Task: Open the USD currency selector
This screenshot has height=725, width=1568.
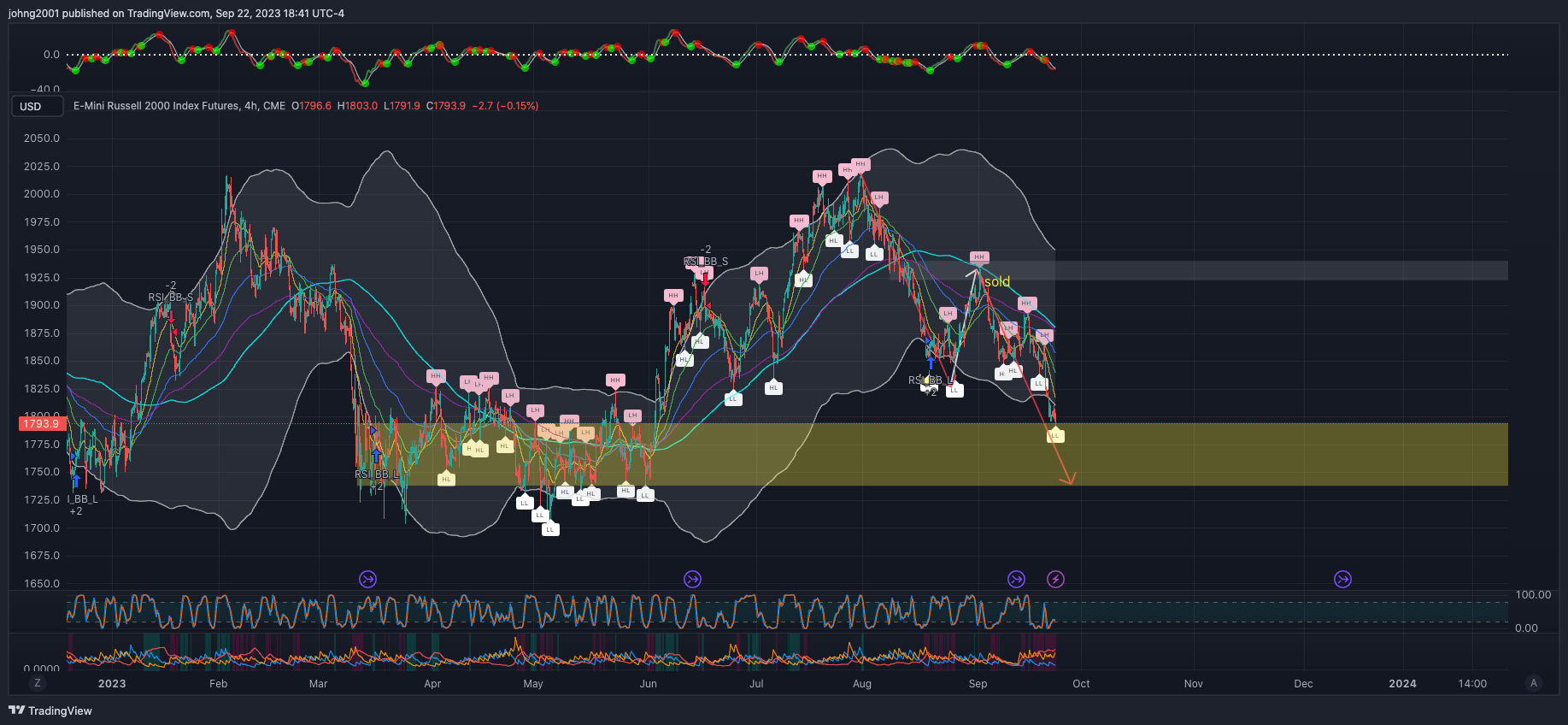Action: point(37,106)
